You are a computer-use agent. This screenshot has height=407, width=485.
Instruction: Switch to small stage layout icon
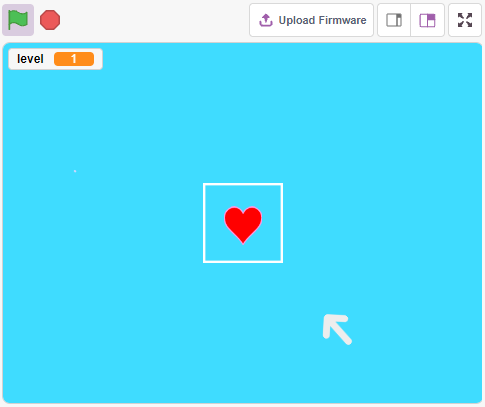coord(394,20)
